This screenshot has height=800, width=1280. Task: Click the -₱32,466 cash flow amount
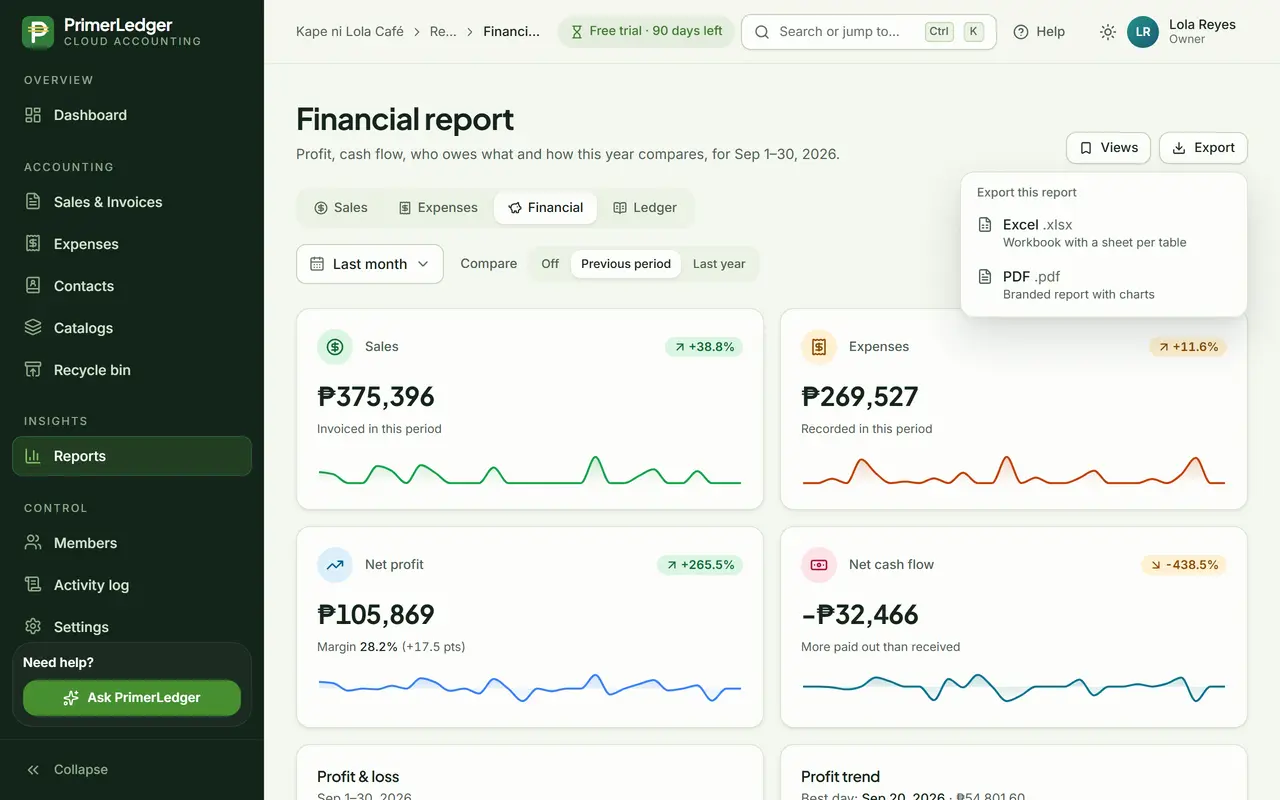(860, 615)
